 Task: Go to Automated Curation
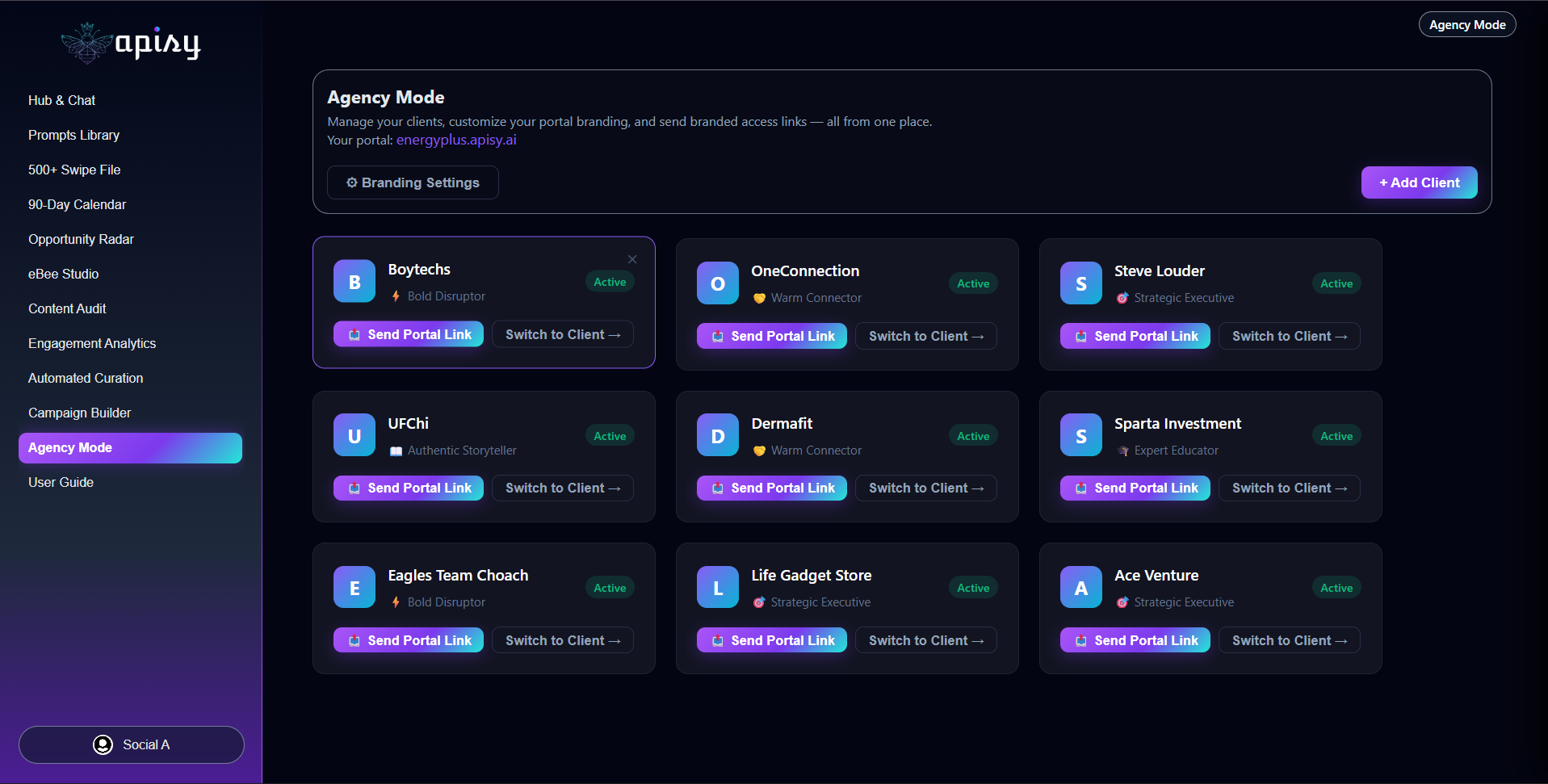tap(130, 378)
